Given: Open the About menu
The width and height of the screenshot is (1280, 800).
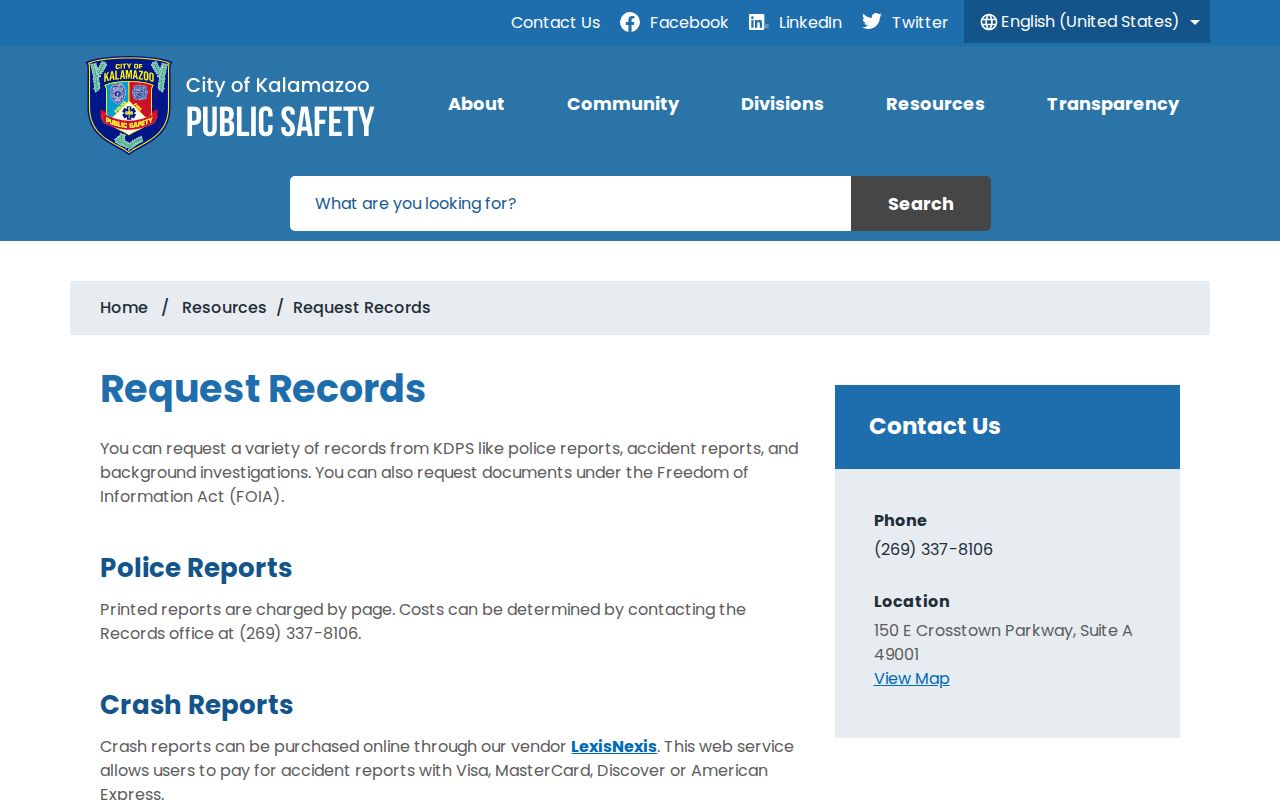Looking at the screenshot, I should pyautogui.click(x=476, y=104).
